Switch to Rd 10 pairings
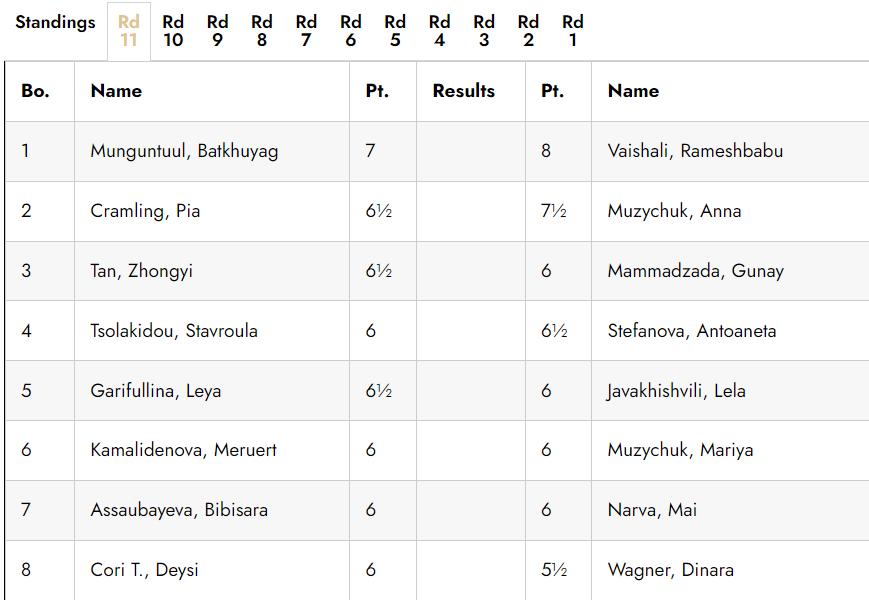Image resolution: width=869 pixels, height=600 pixels. tap(173, 31)
